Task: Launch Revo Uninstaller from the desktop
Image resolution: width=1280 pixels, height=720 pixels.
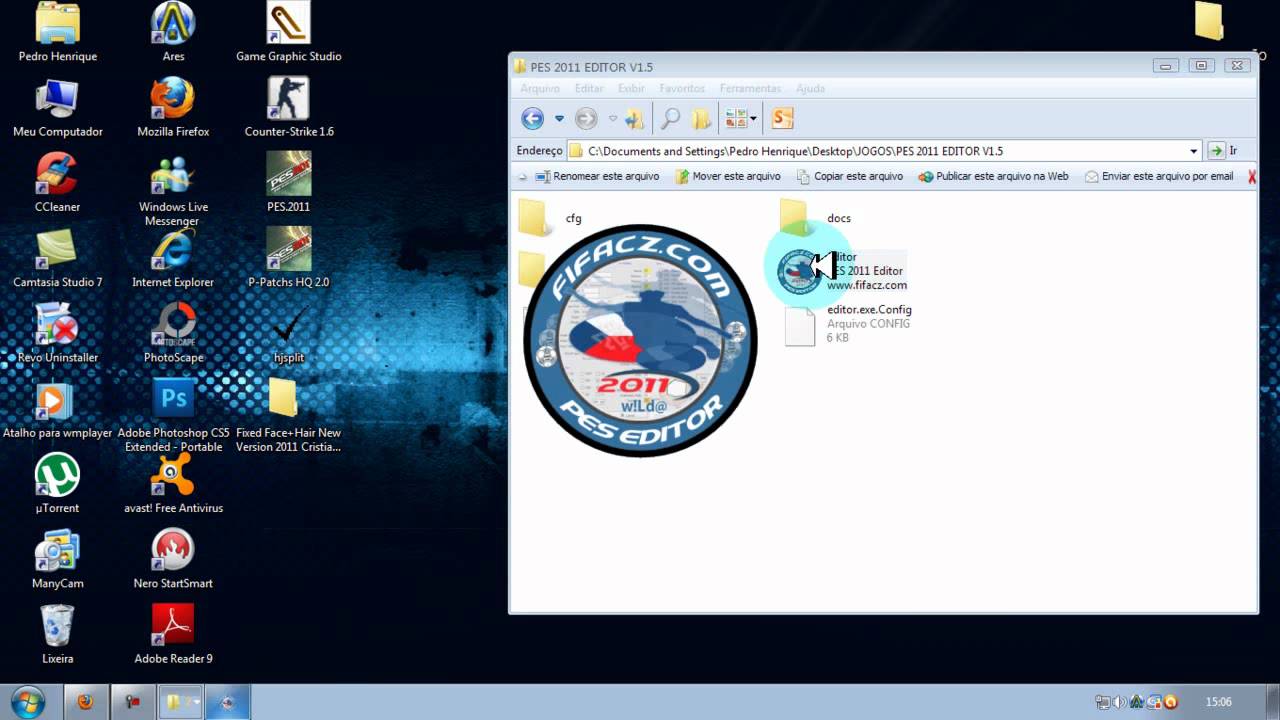Action: point(57,324)
